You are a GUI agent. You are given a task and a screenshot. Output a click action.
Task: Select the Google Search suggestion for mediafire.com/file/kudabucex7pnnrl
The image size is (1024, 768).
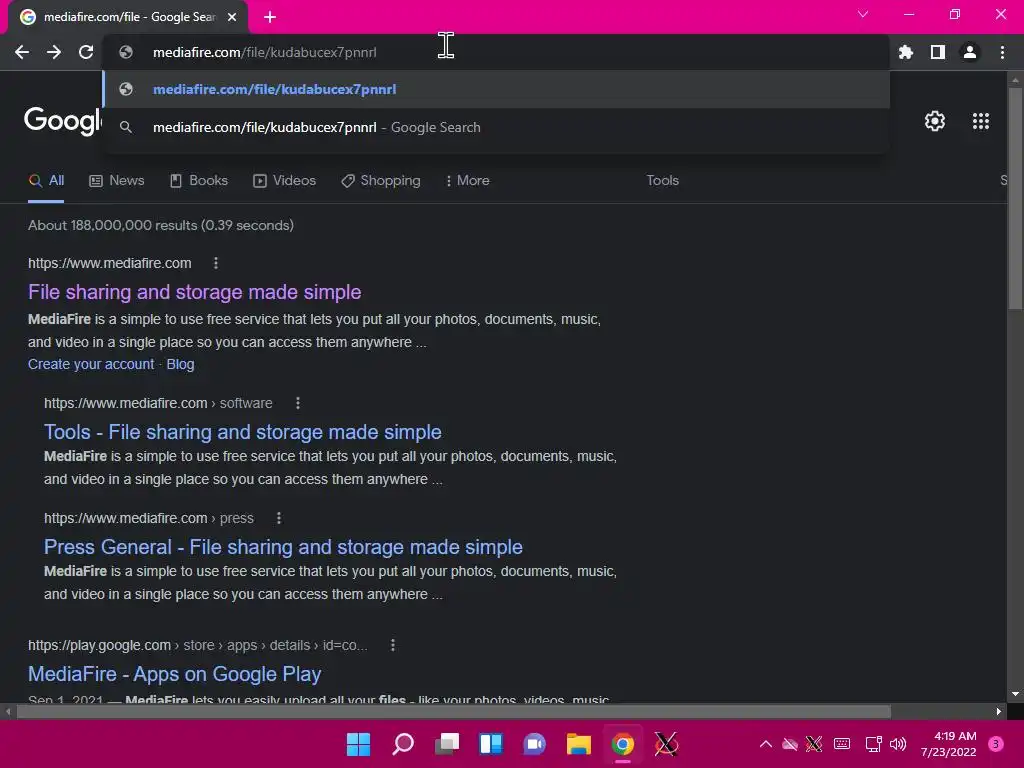click(x=496, y=127)
